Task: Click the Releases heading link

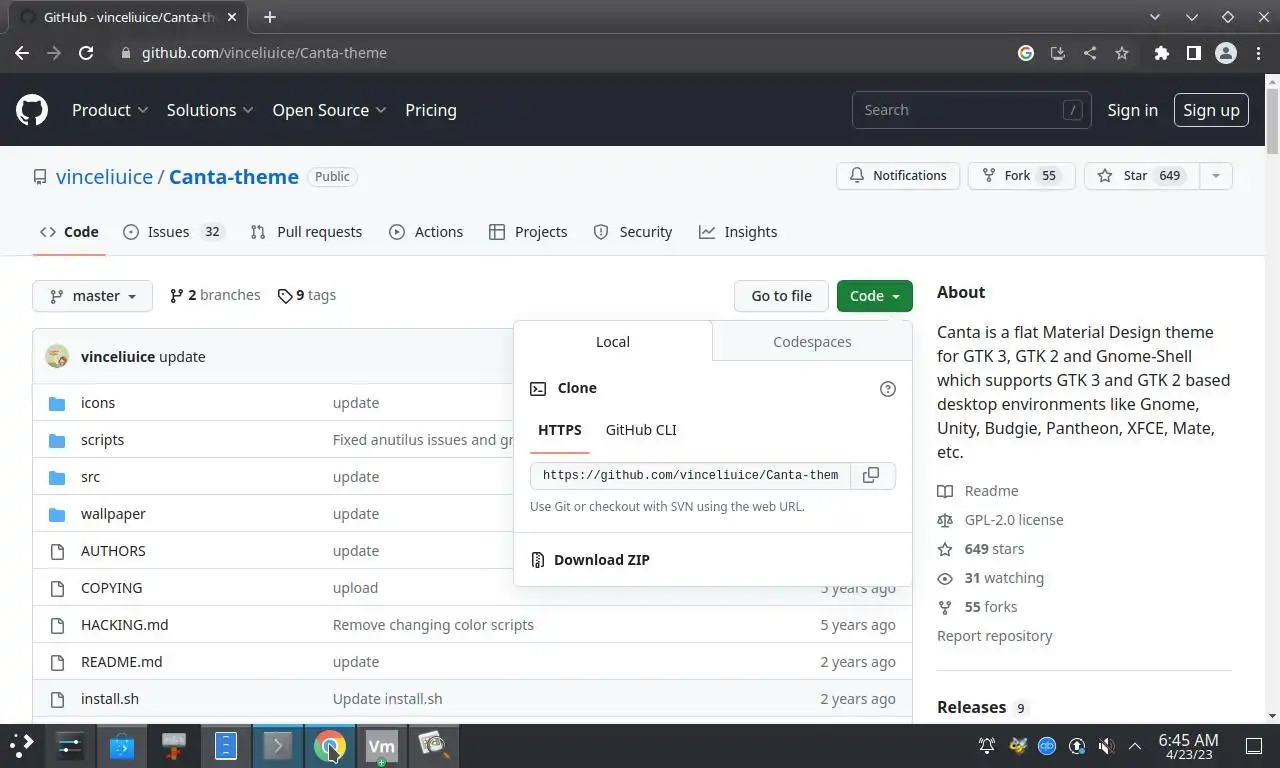Action: tap(971, 707)
